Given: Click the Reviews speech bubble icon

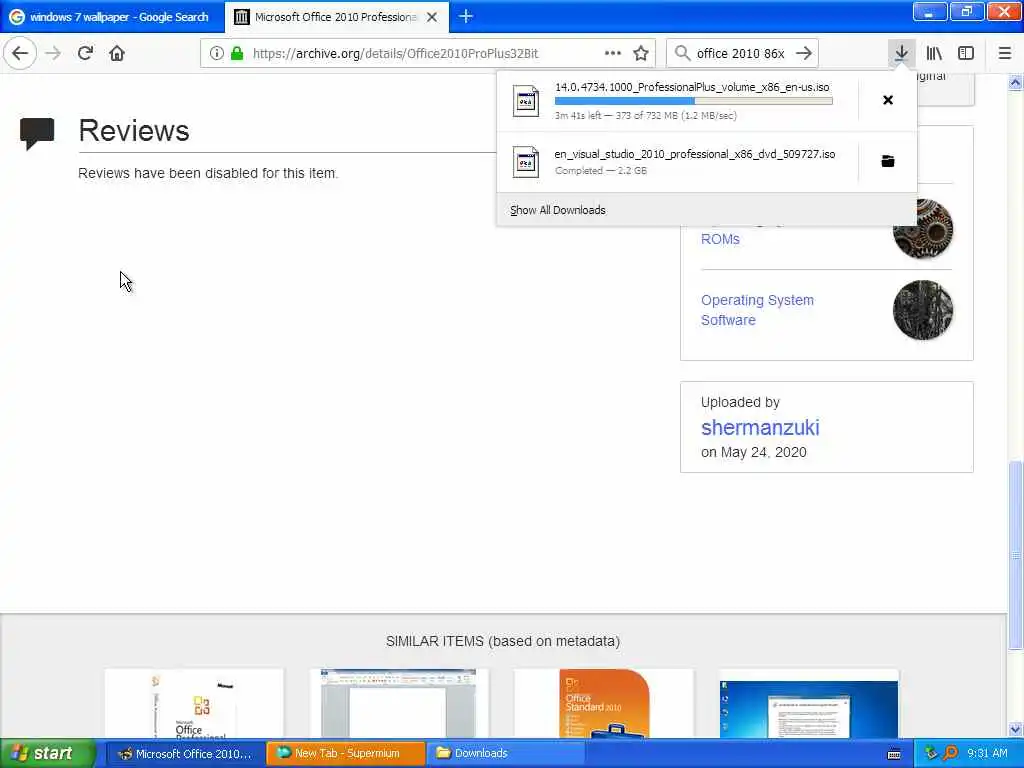Looking at the screenshot, I should pos(37,134).
